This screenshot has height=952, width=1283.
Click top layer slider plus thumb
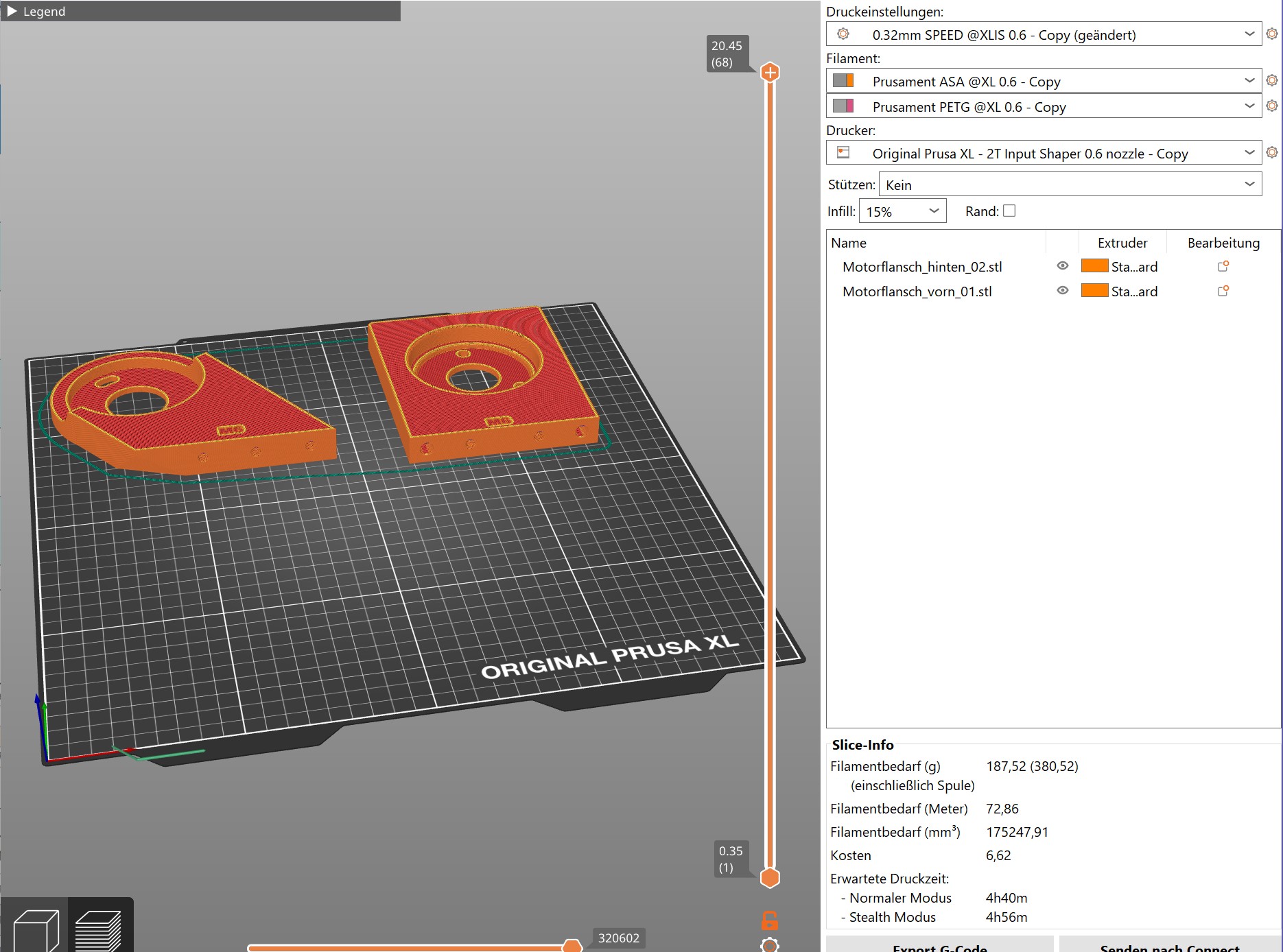[x=770, y=72]
